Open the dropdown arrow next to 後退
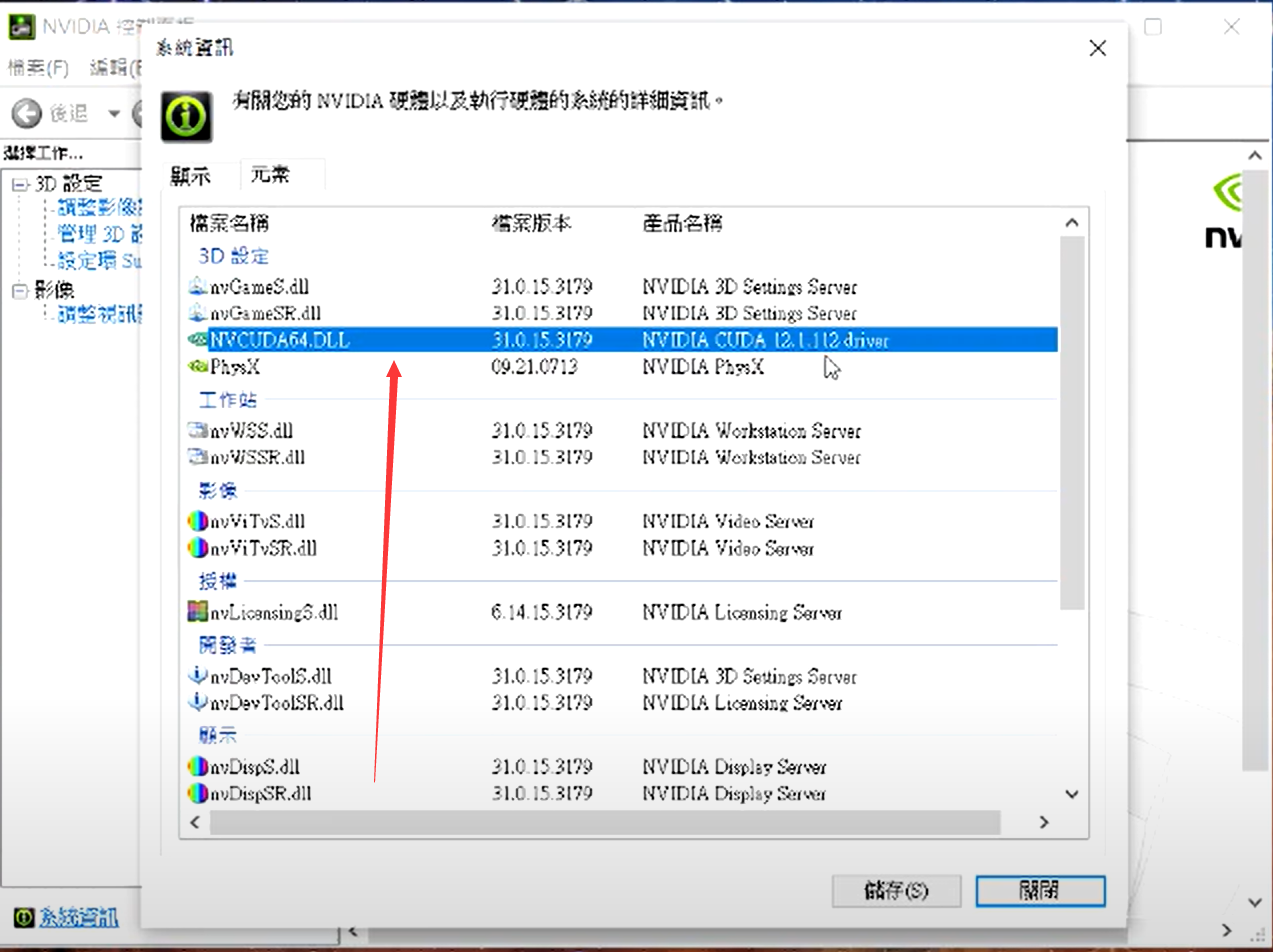The width and height of the screenshot is (1273, 952). 113,113
